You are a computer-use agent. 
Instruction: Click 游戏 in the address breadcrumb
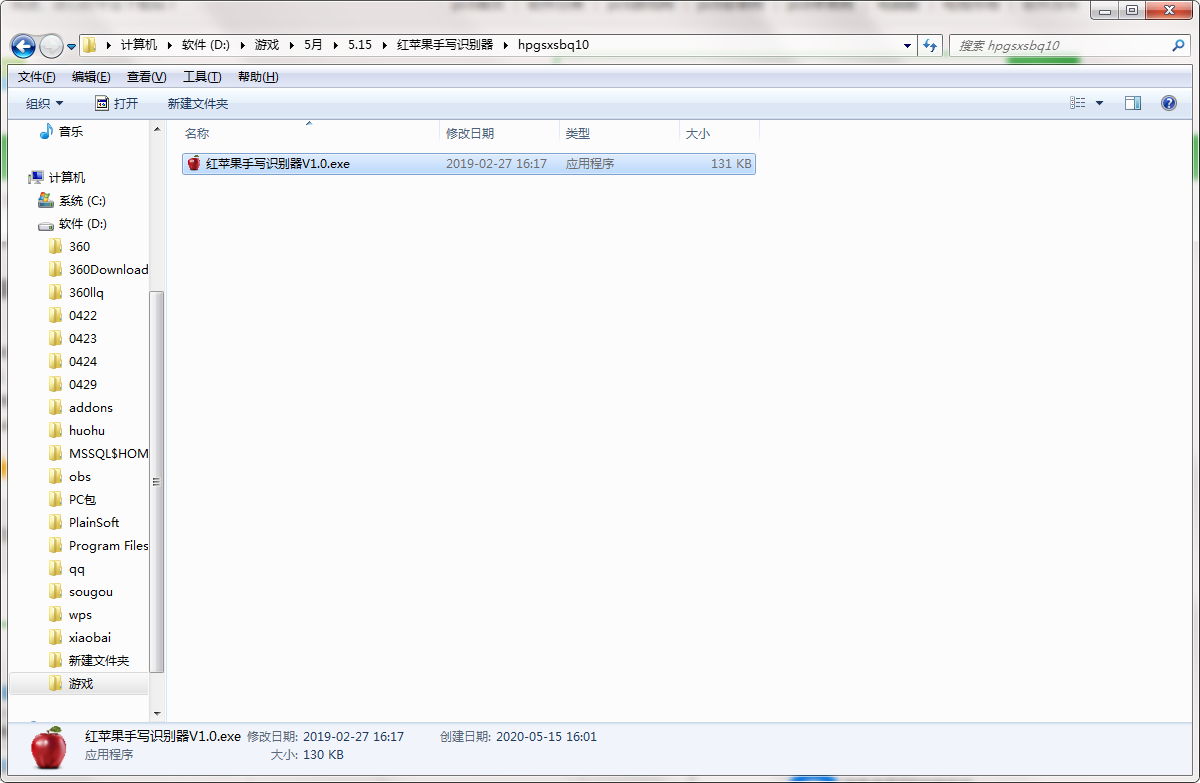[x=267, y=45]
